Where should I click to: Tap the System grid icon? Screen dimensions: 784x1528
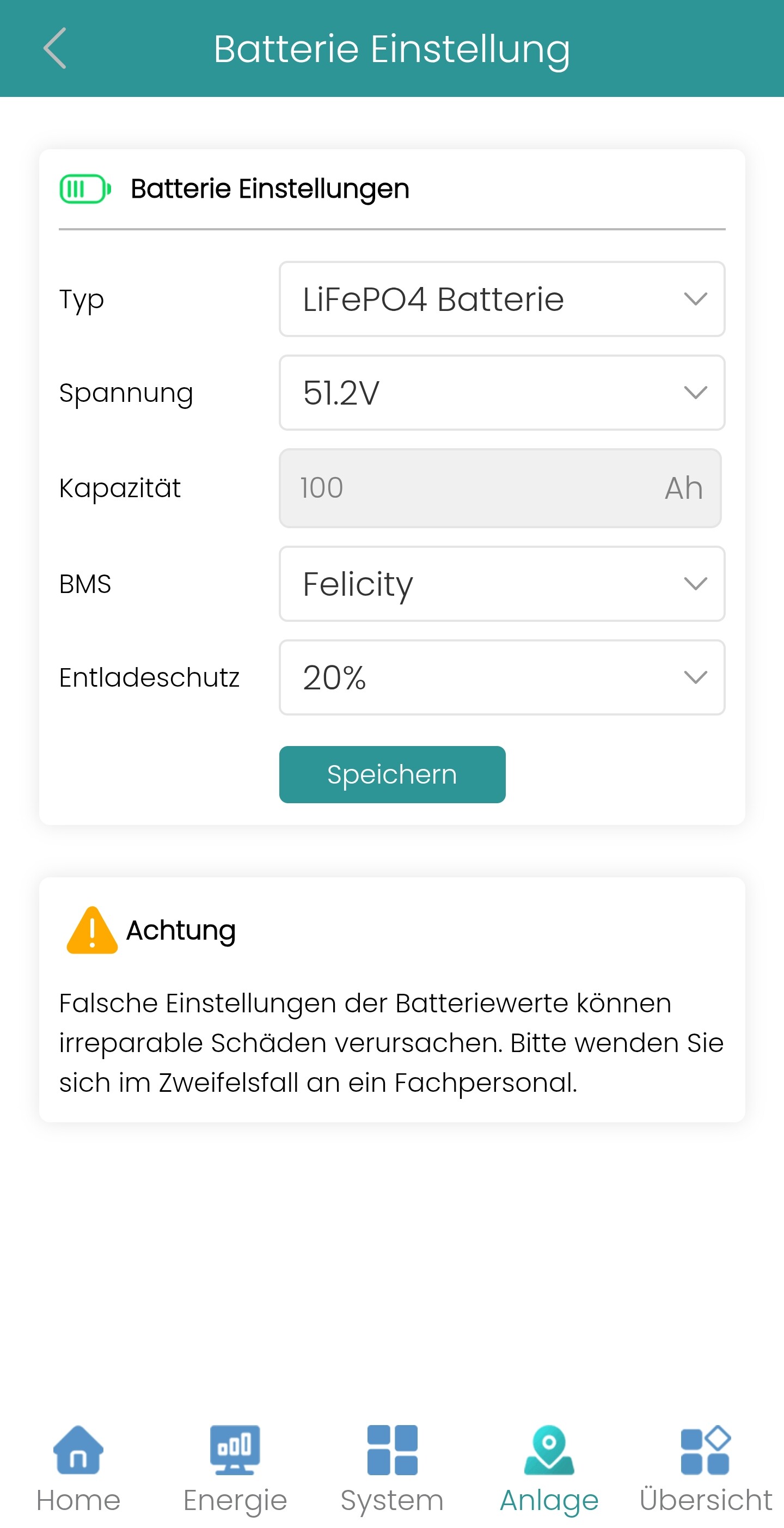point(392,1449)
